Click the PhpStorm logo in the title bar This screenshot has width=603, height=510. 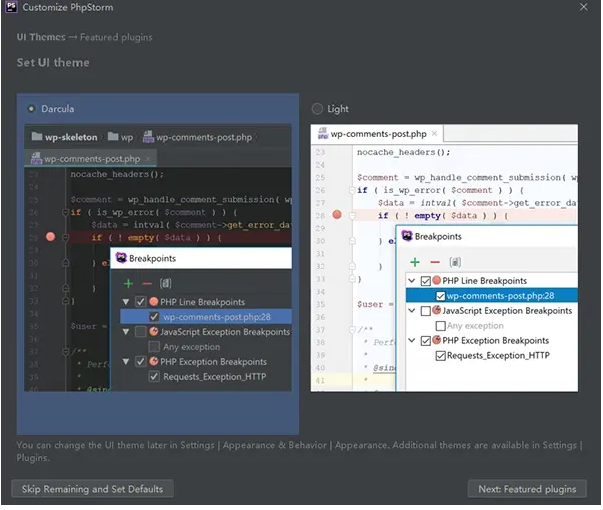(x=10, y=8)
